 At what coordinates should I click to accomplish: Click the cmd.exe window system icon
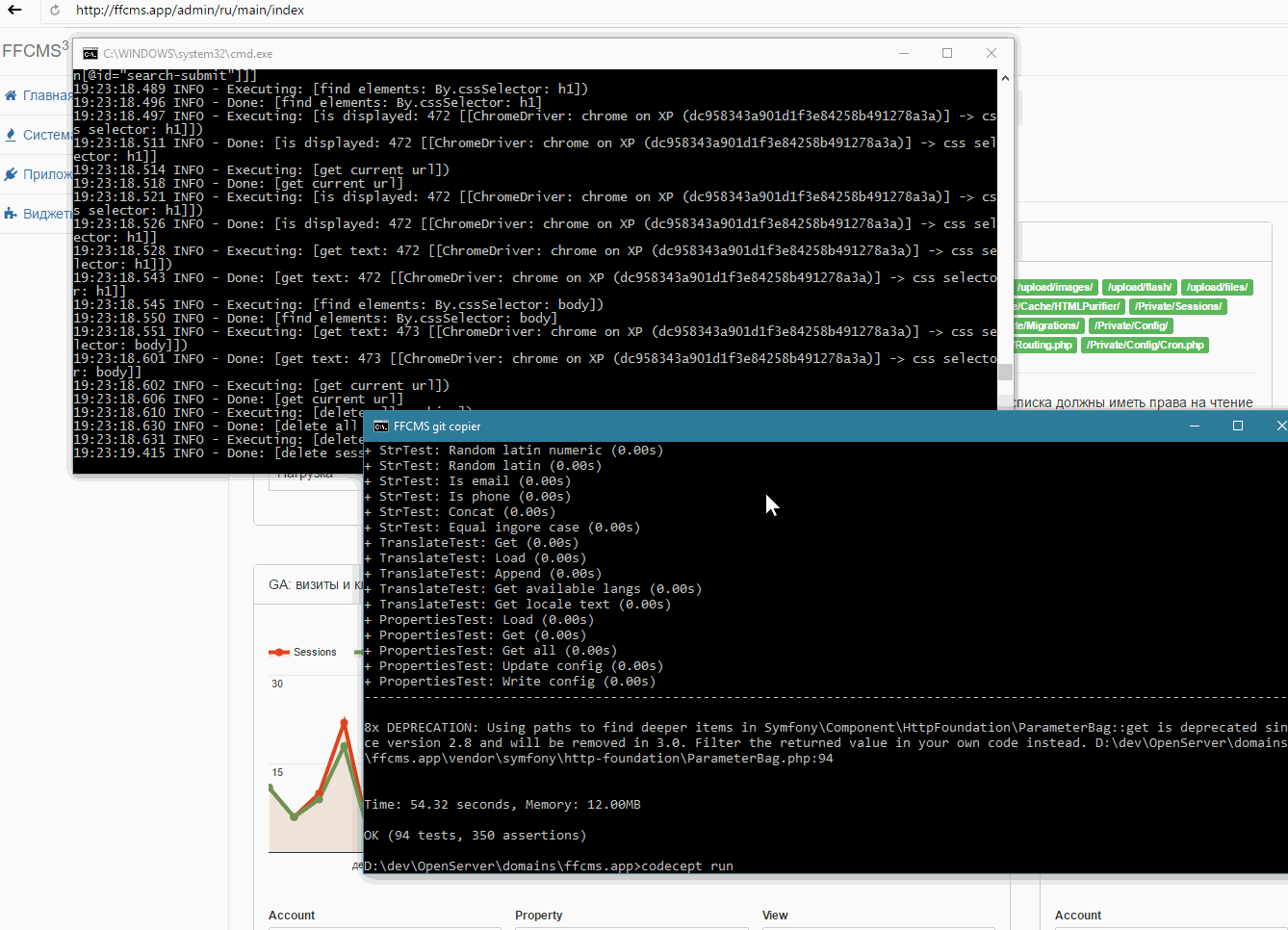tap(90, 54)
